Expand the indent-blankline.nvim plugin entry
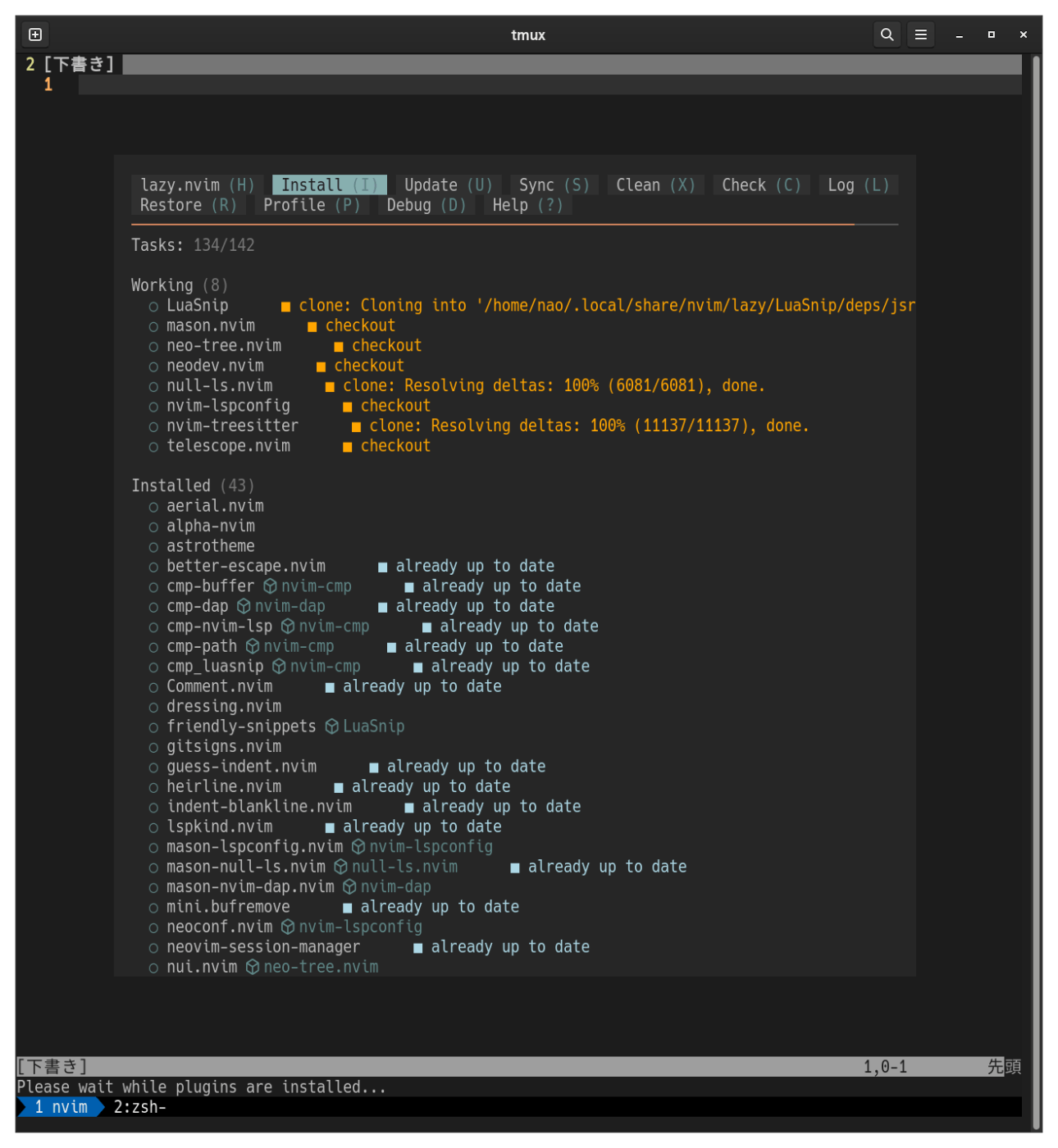 click(x=259, y=807)
